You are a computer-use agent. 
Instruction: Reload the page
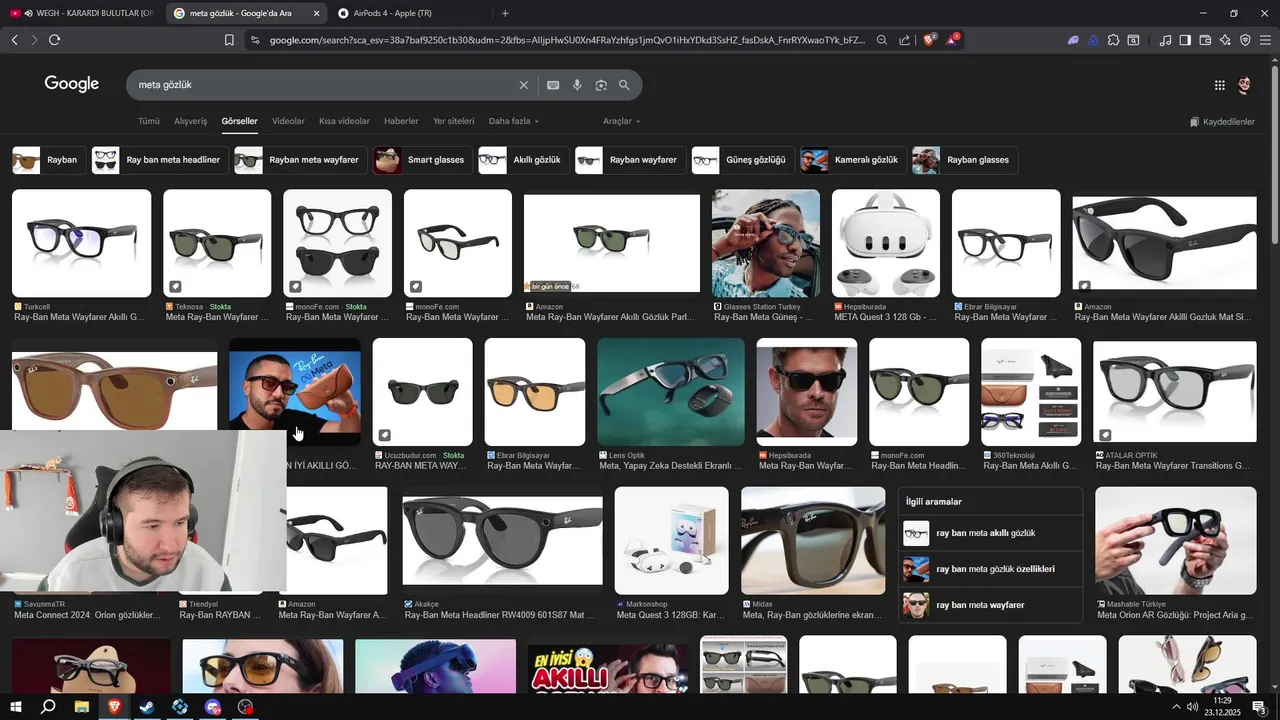54,40
